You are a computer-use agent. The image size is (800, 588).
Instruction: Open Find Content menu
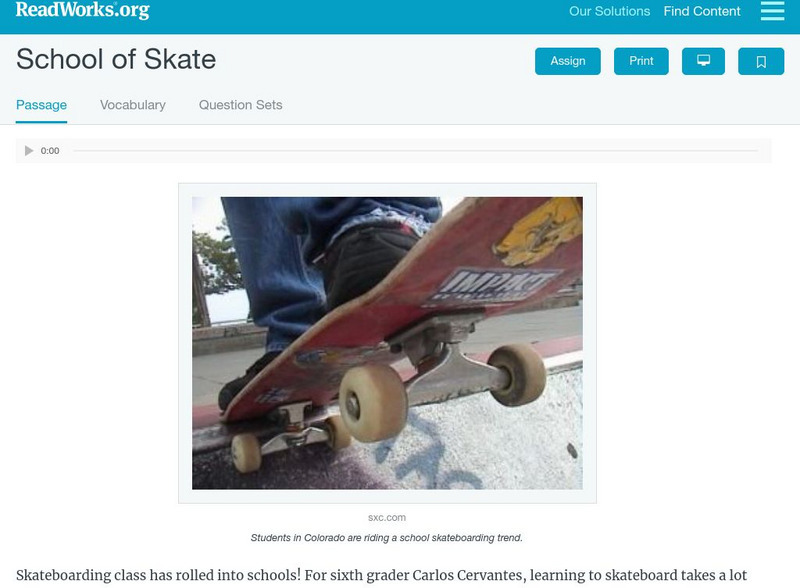pyautogui.click(x=702, y=11)
